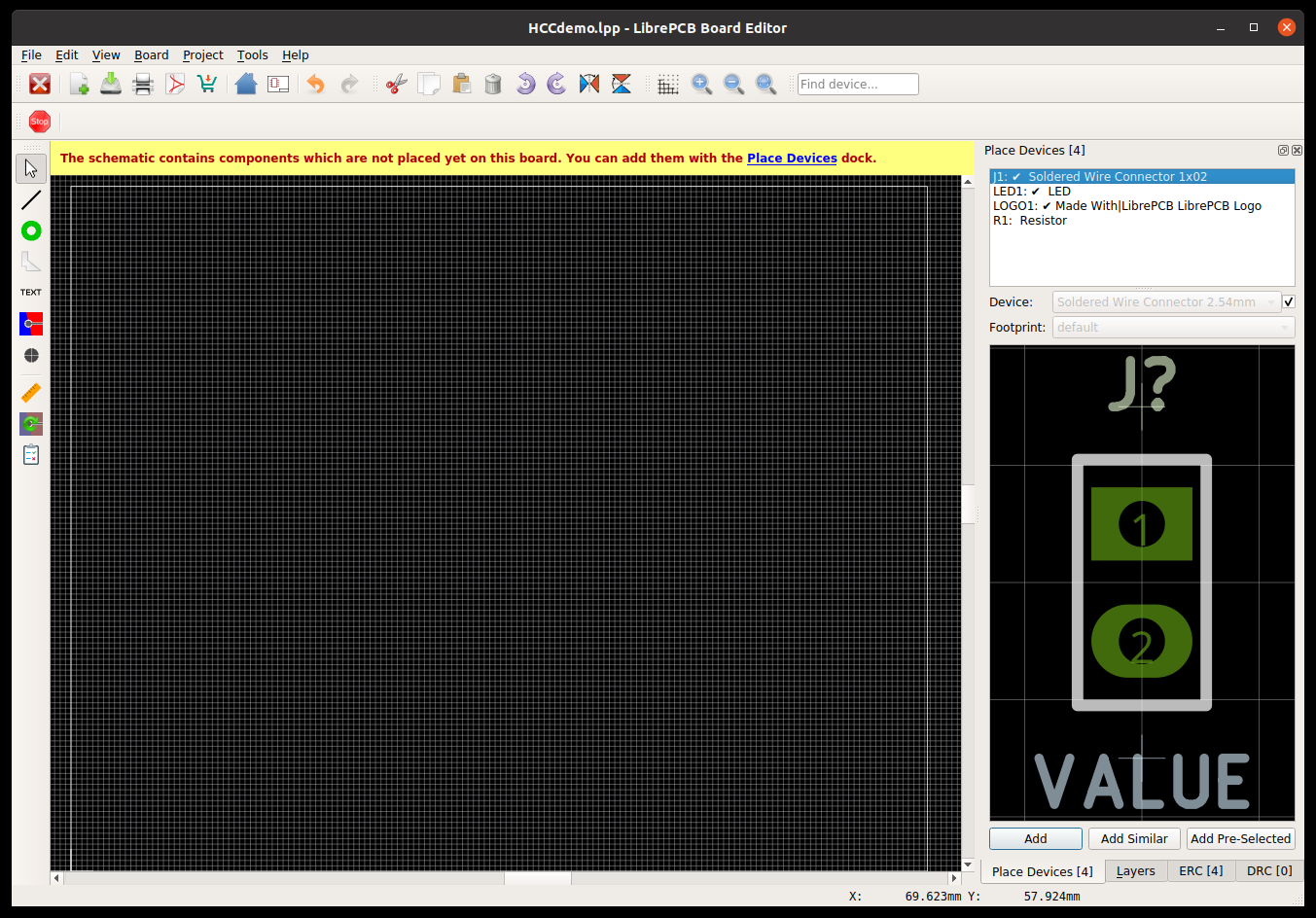Click the footprint preview image
The width and height of the screenshot is (1316, 918).
point(1142,583)
